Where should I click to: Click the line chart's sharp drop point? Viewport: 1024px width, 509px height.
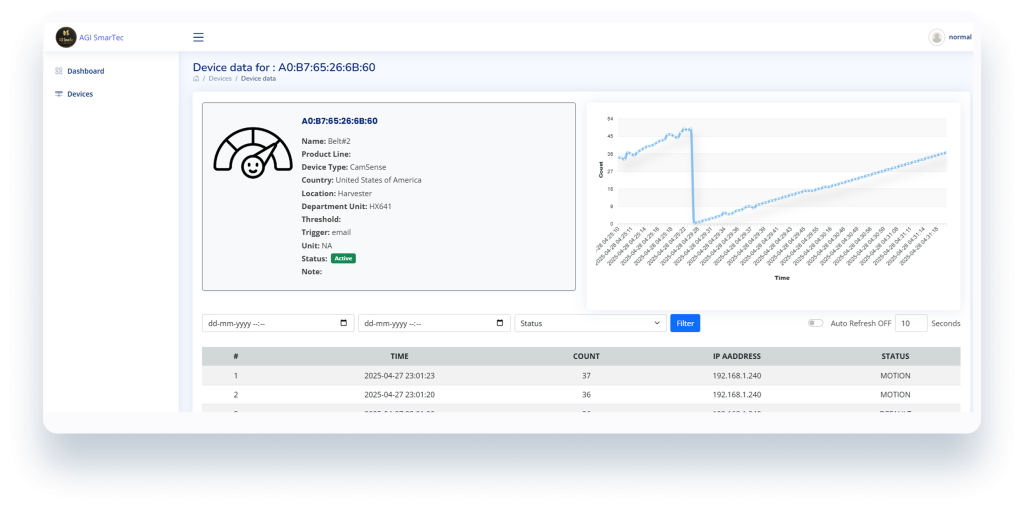click(x=692, y=176)
